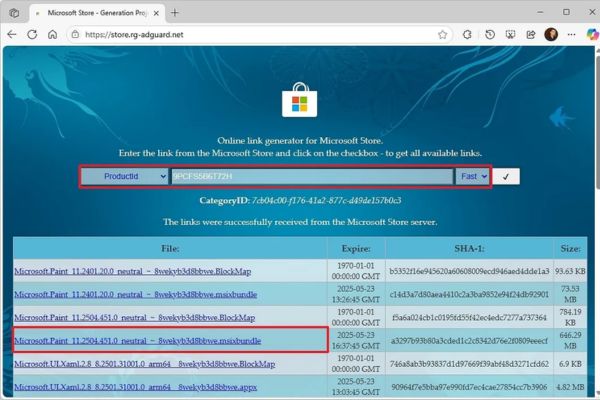600x400 pixels.
Task: Click the browser back arrow
Action: [12, 34]
